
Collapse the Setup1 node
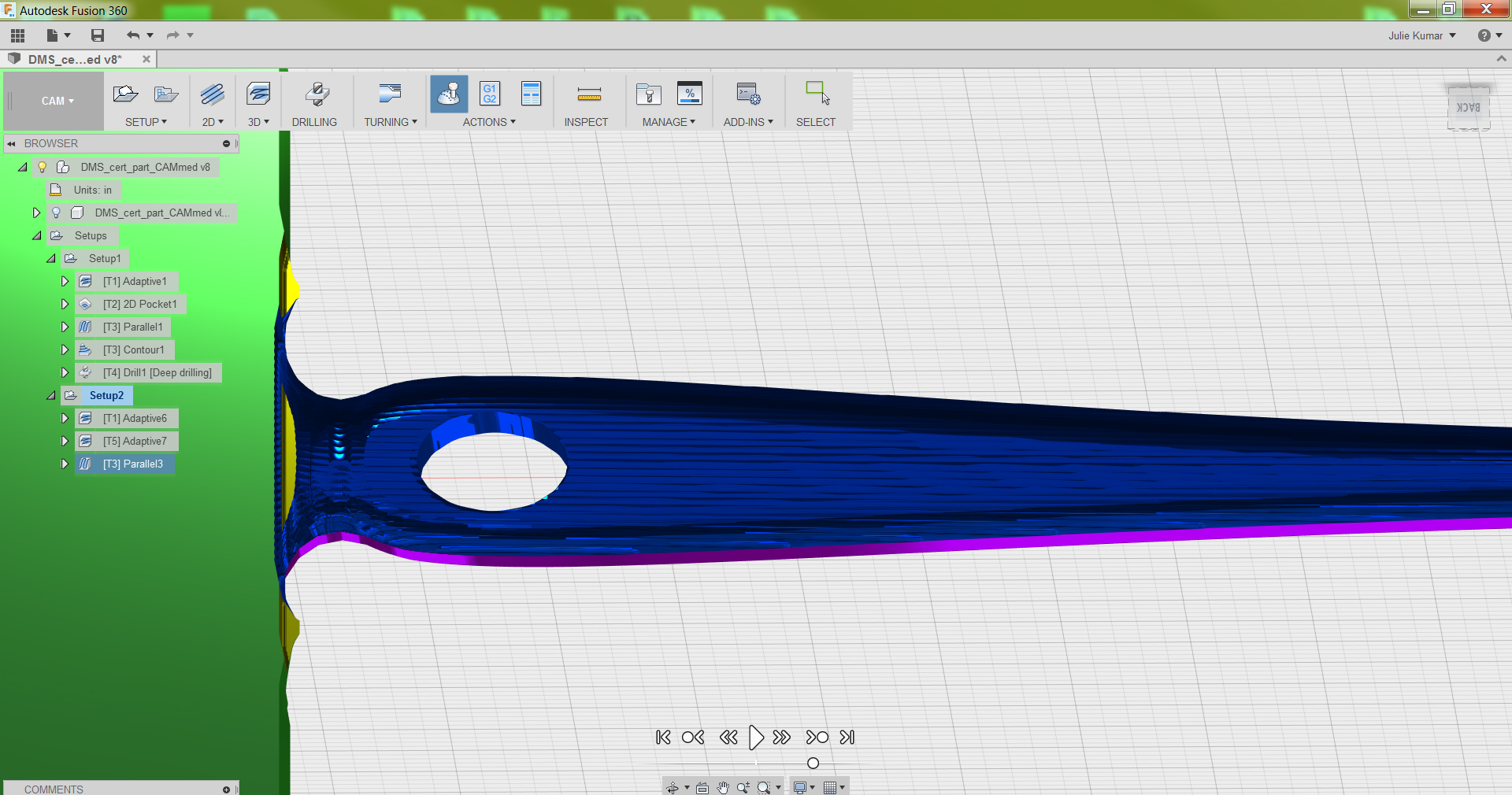pyautogui.click(x=50, y=258)
